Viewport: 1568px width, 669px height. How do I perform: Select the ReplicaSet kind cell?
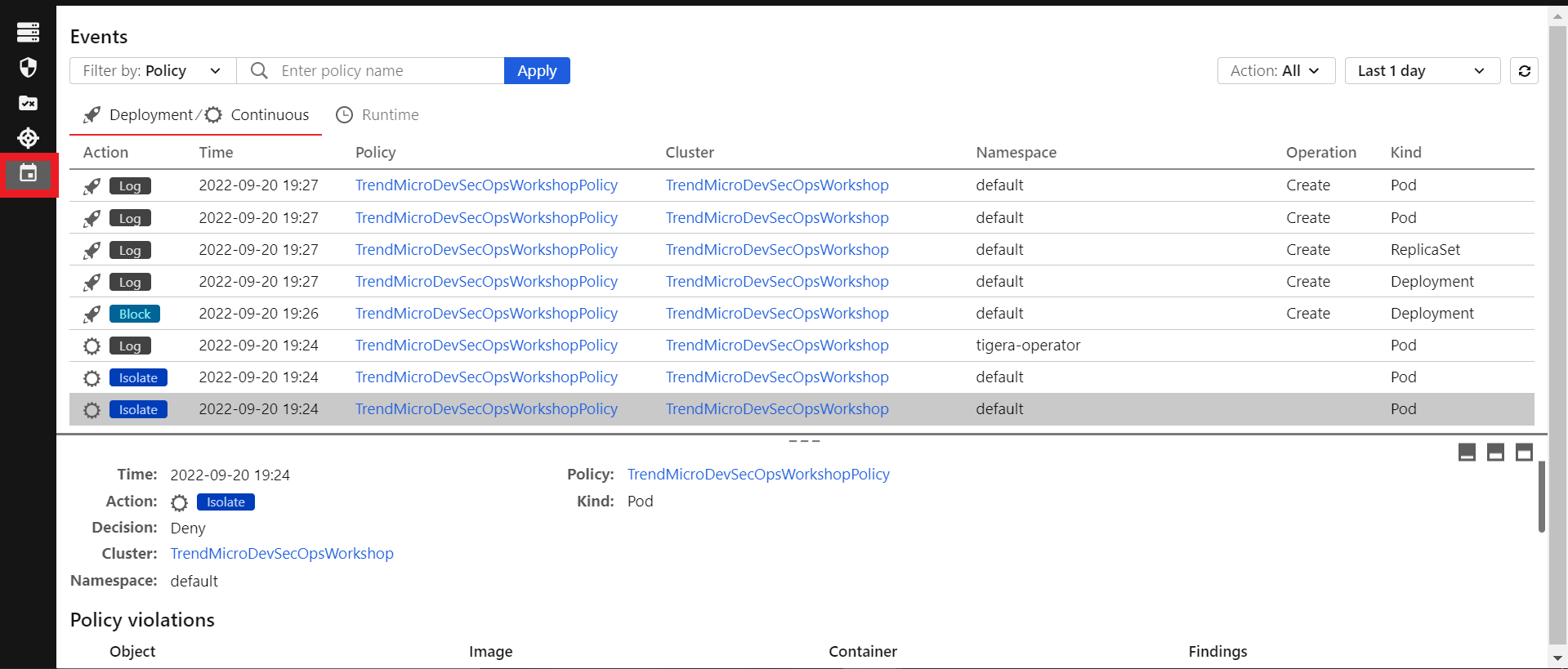tap(1425, 250)
